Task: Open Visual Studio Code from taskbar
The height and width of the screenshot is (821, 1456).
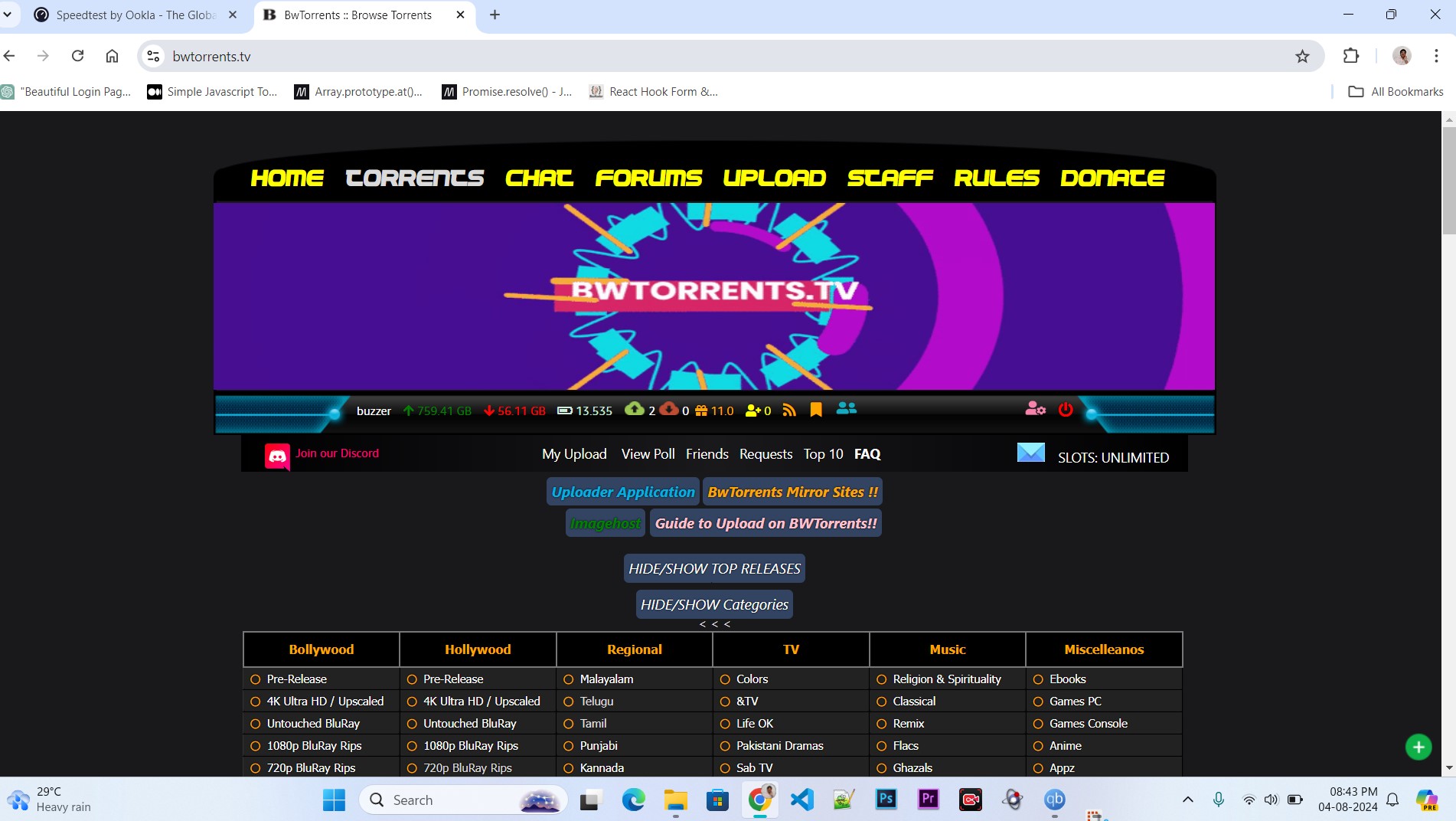Action: click(801, 800)
